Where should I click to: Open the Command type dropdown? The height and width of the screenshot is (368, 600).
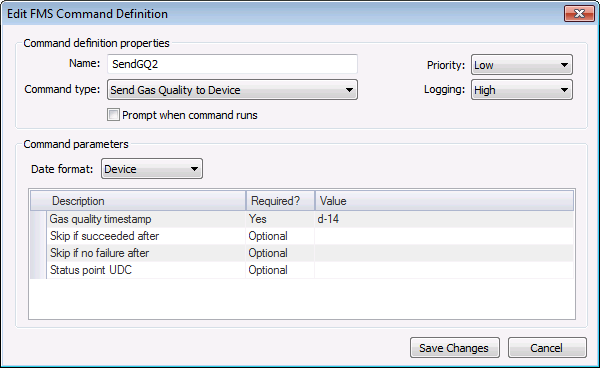[232, 90]
